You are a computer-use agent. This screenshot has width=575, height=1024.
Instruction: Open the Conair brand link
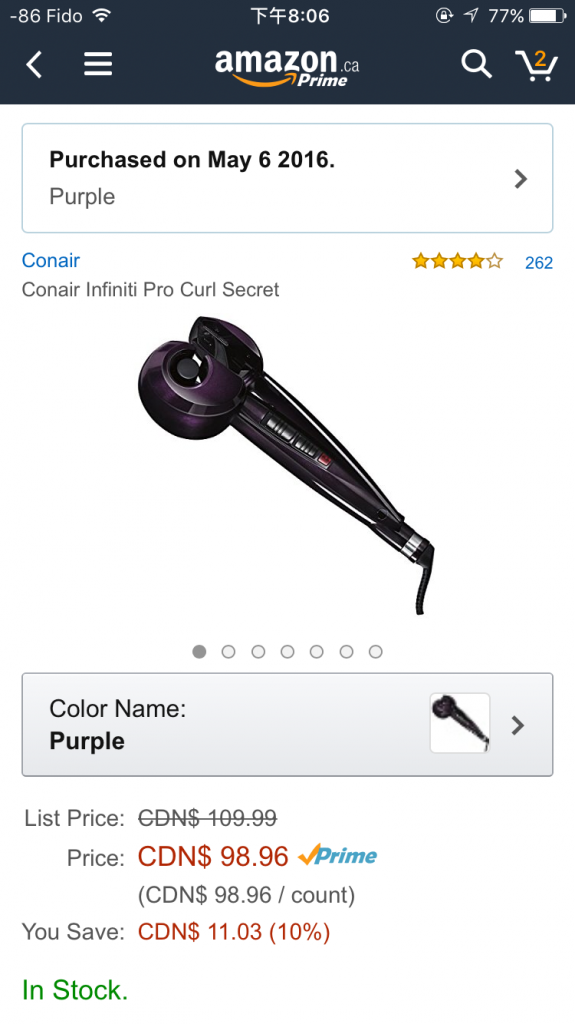pos(51,260)
